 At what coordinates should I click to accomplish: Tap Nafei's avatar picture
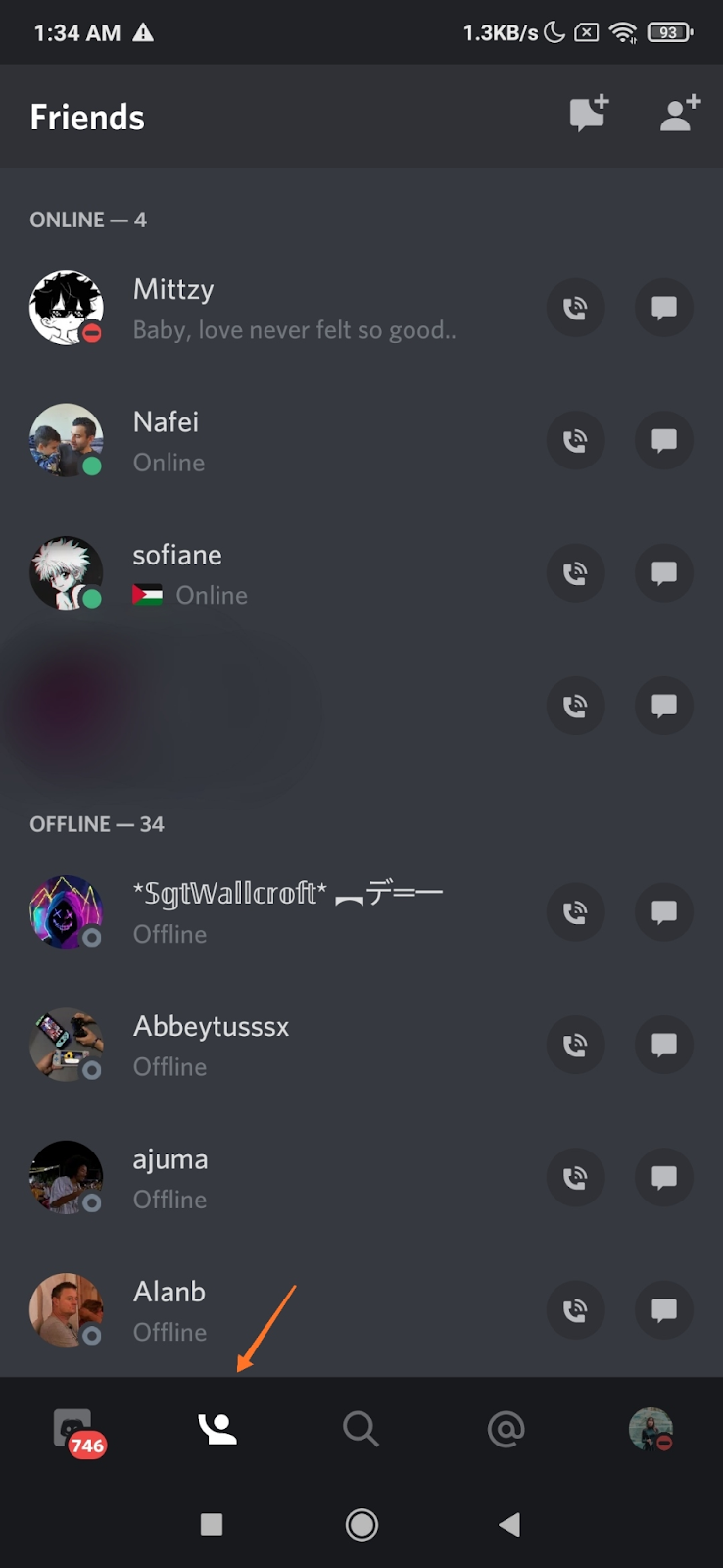click(67, 440)
